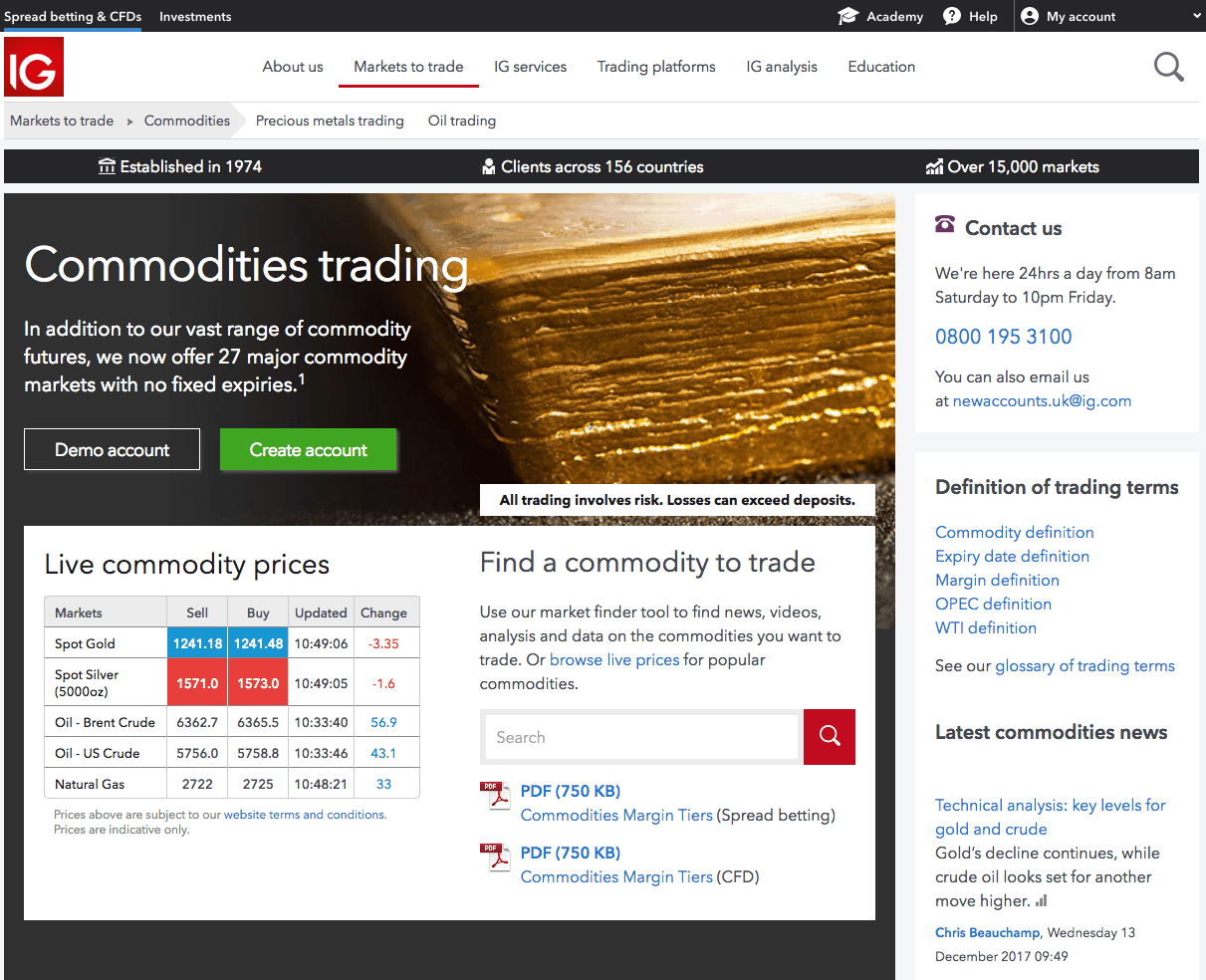Click the Demo account button
This screenshot has height=980, width=1206.
point(112,449)
